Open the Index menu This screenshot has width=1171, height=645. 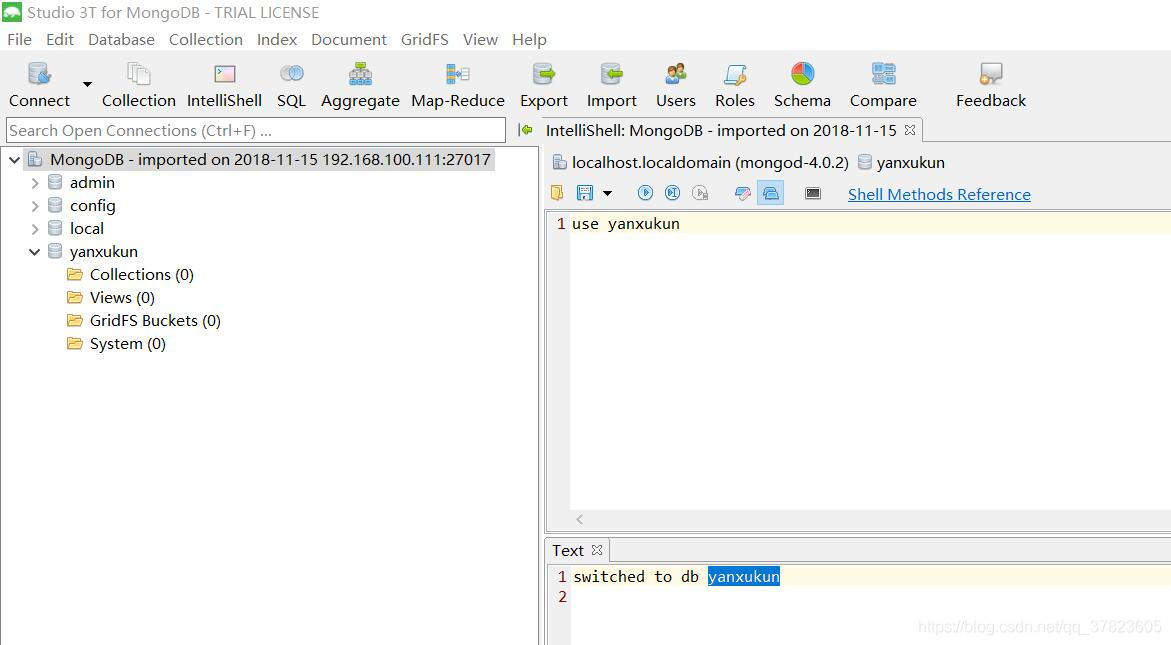(x=277, y=40)
